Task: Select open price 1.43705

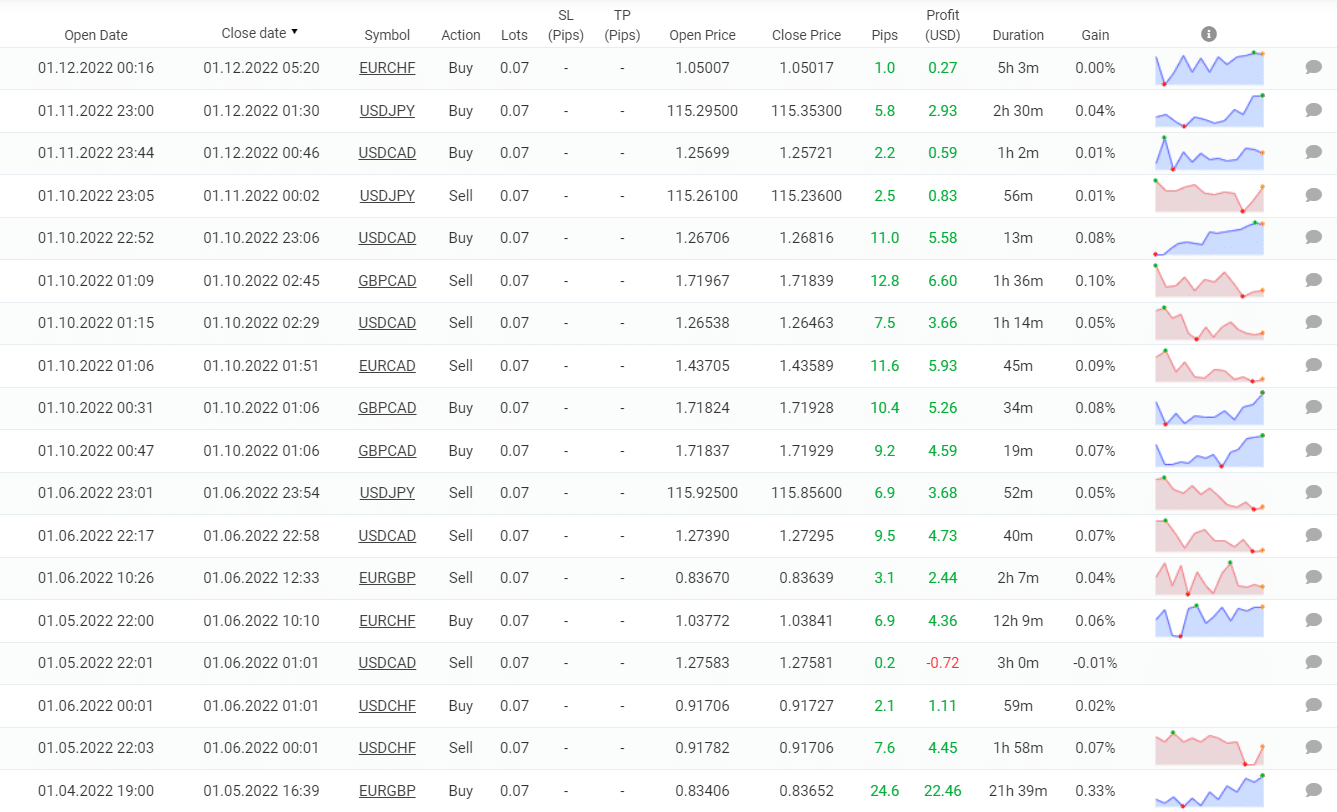Action: (x=702, y=366)
